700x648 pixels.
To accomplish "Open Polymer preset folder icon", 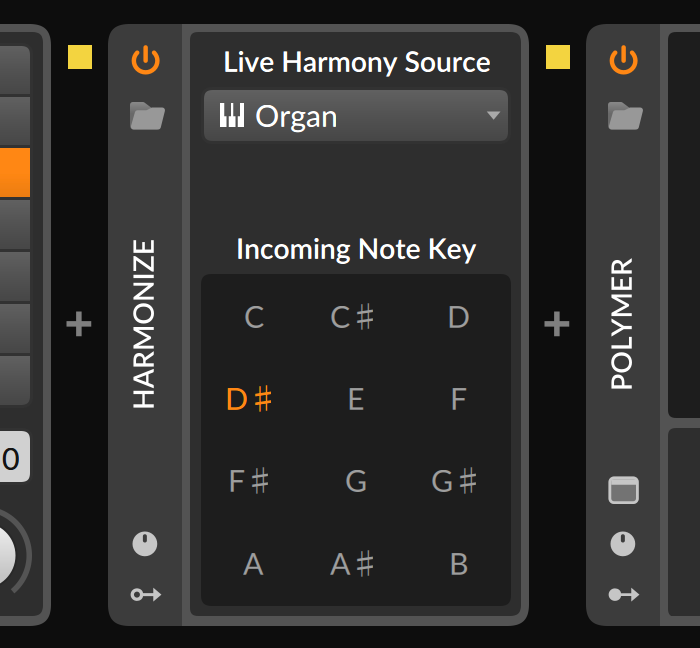I will tap(624, 116).
